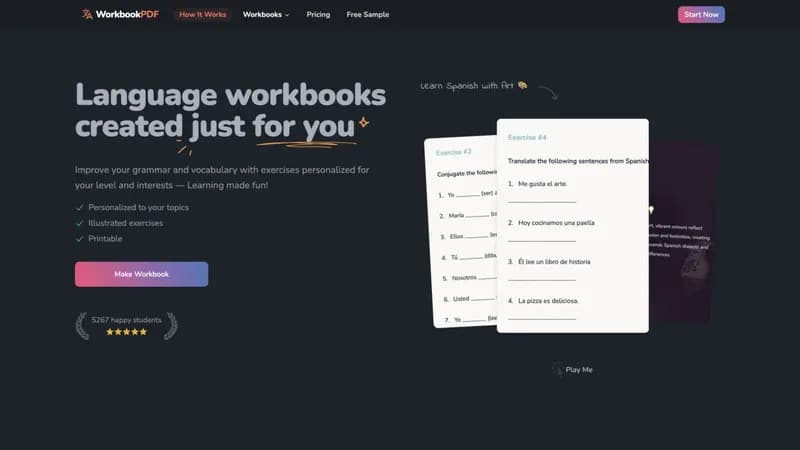Click the 'Hoy cocinamos una paella' sentence
The width and height of the screenshot is (800, 450).
[x=556, y=223]
